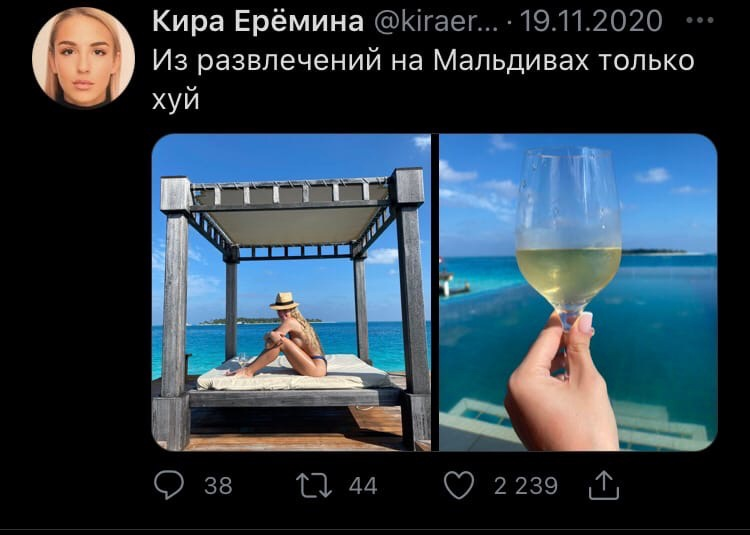Open the right photo with wine glass

point(578,292)
